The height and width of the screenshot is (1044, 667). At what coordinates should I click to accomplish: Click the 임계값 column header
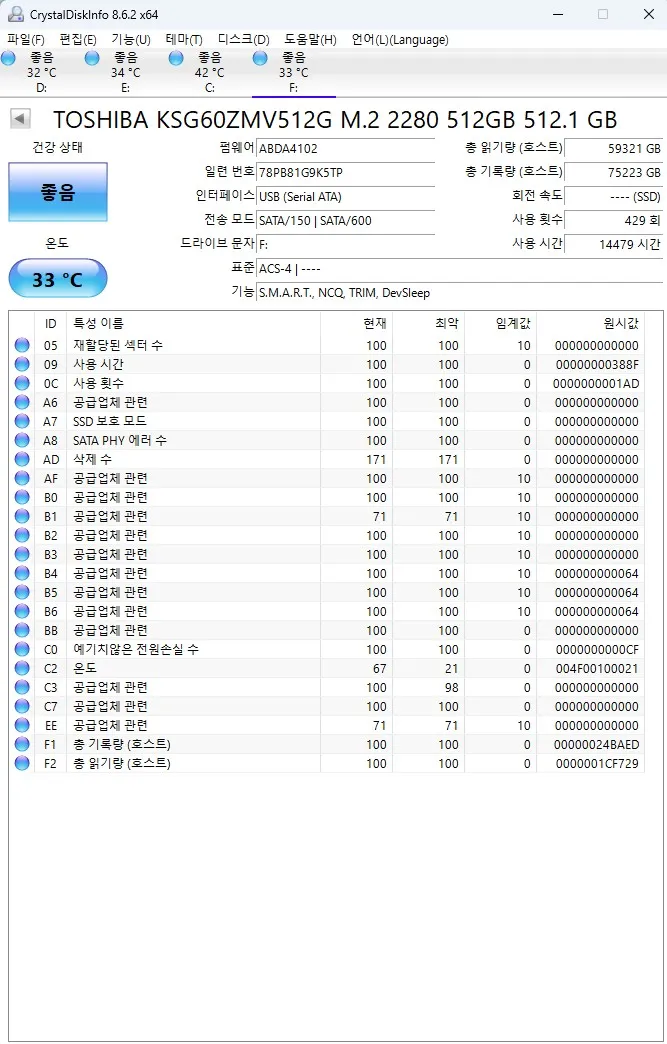coord(501,324)
